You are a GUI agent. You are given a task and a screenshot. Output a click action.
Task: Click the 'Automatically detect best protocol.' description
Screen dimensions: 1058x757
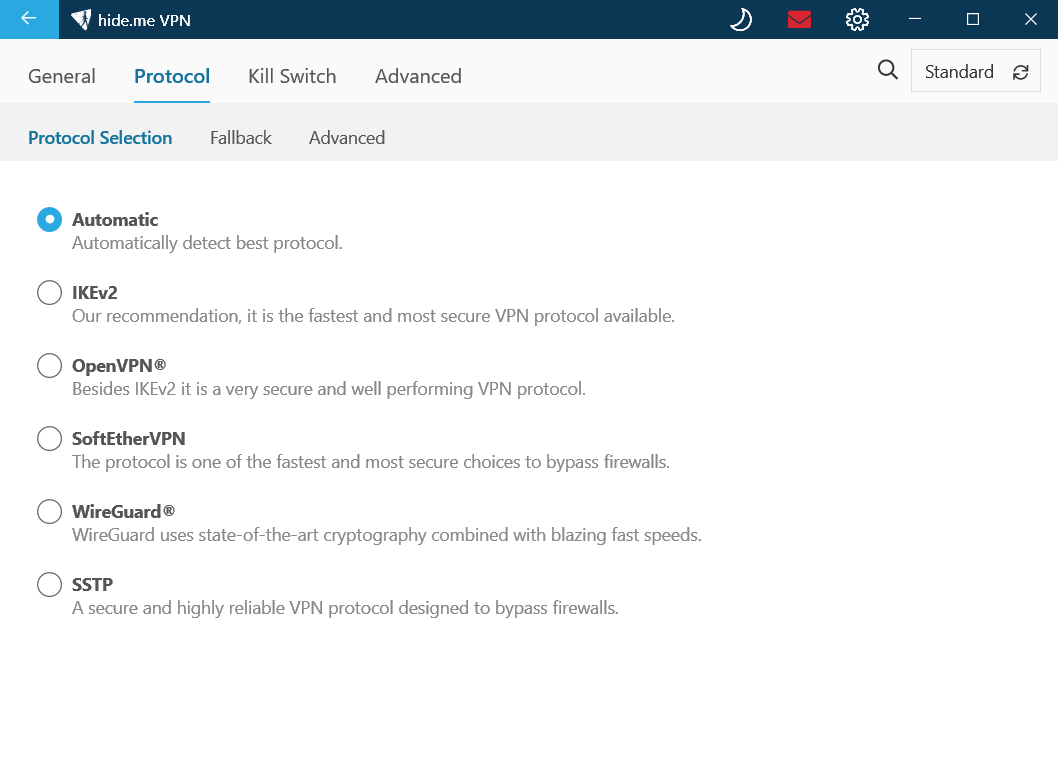tap(207, 243)
